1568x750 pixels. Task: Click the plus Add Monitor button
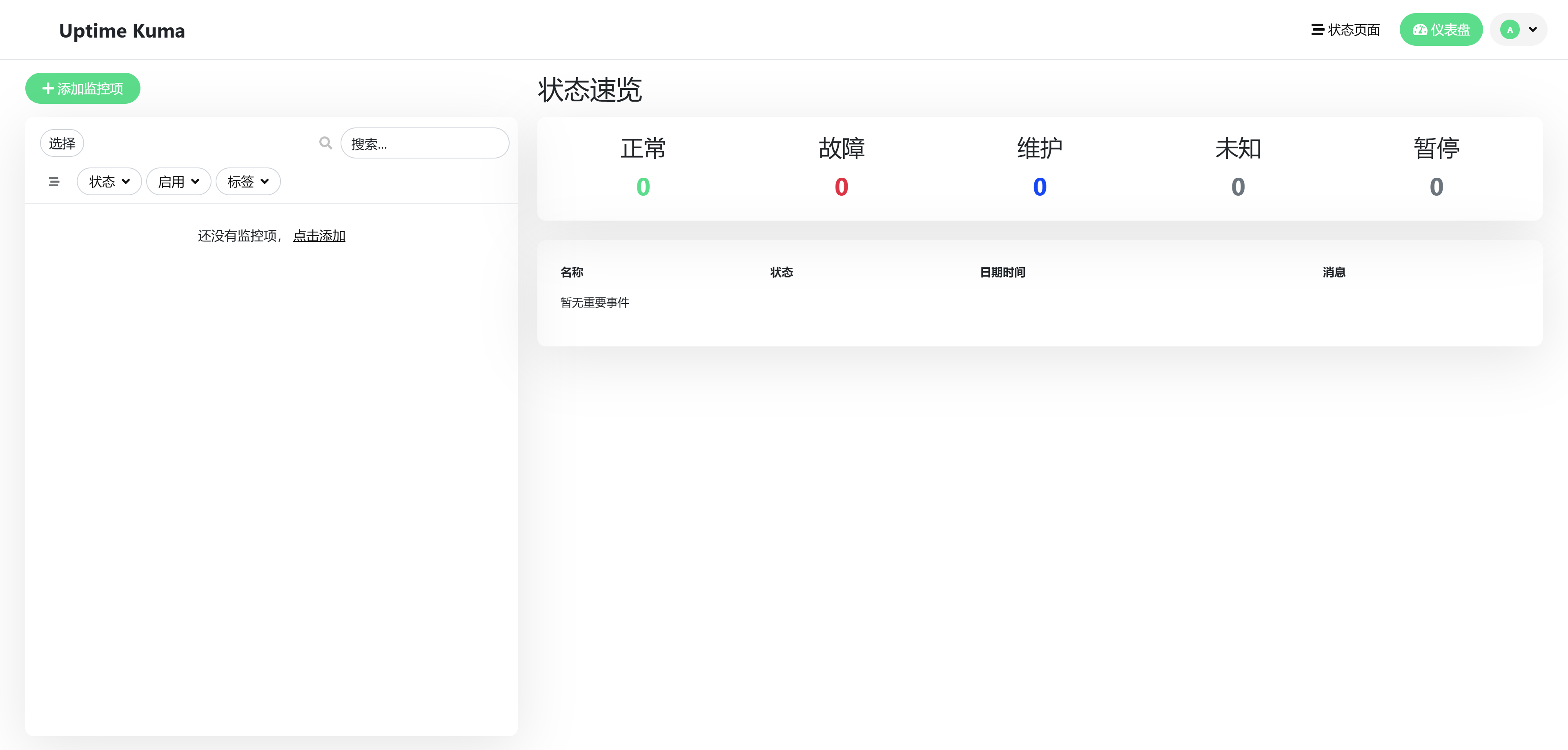coord(83,88)
